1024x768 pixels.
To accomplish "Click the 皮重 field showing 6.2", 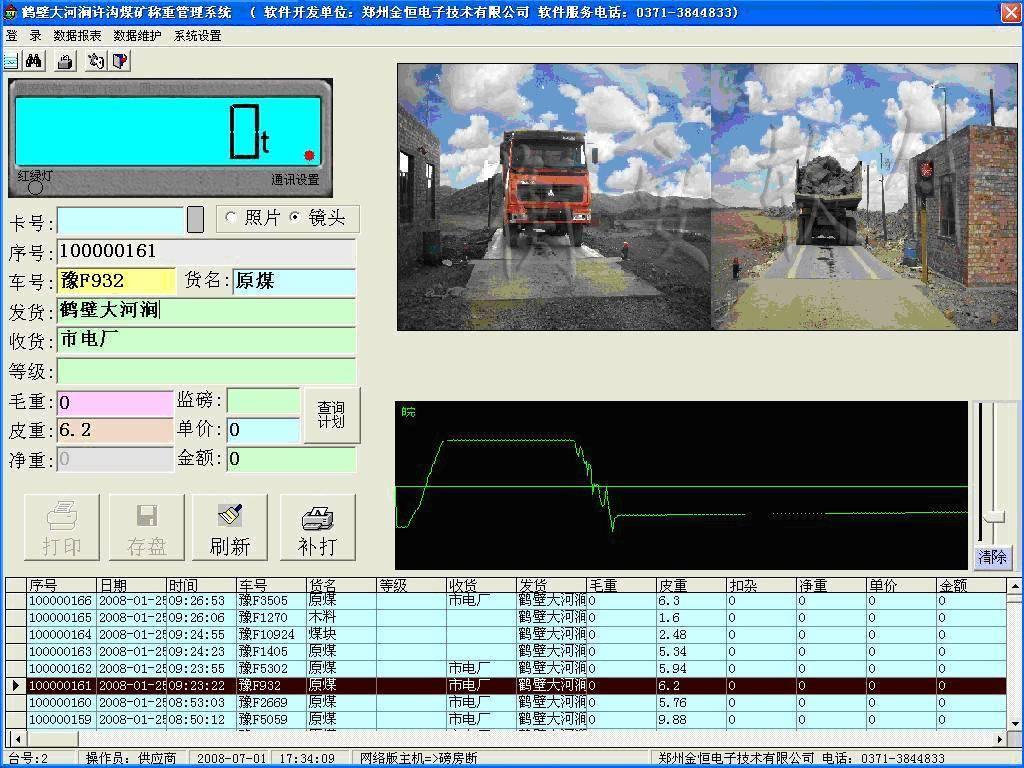I will pos(115,430).
